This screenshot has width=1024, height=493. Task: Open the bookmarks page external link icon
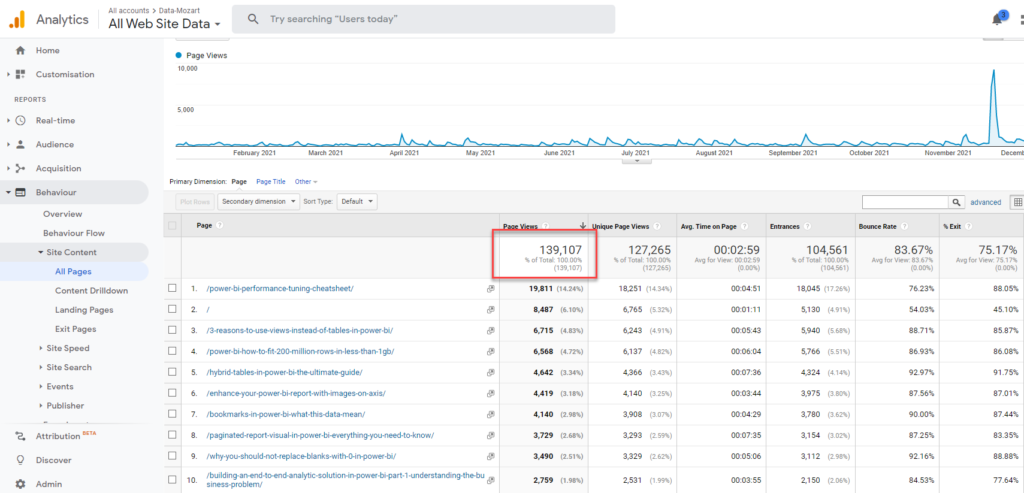click(490, 414)
